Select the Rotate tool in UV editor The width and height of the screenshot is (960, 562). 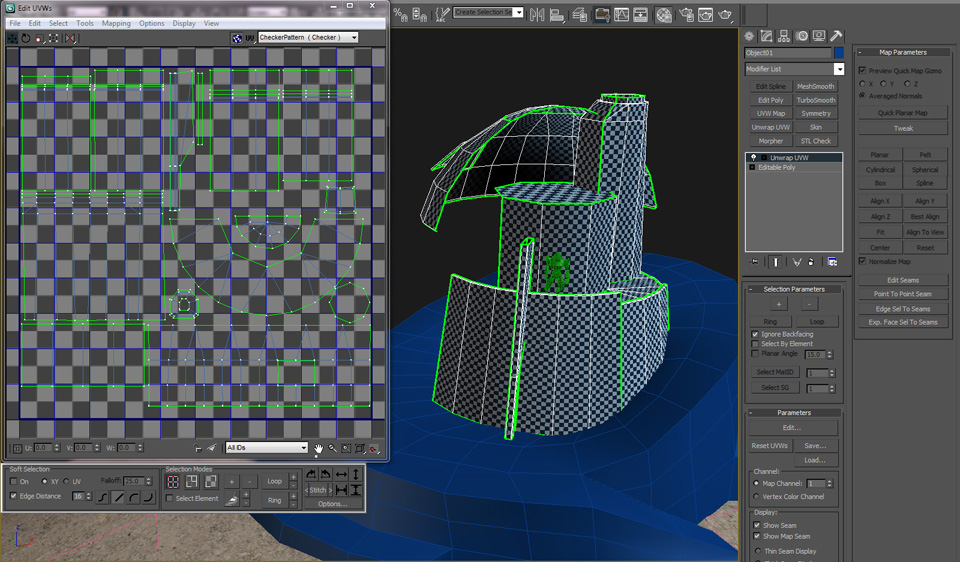24,38
